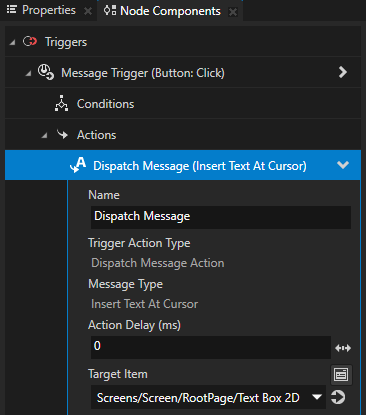Click the Message Trigger icon

(x=46, y=72)
